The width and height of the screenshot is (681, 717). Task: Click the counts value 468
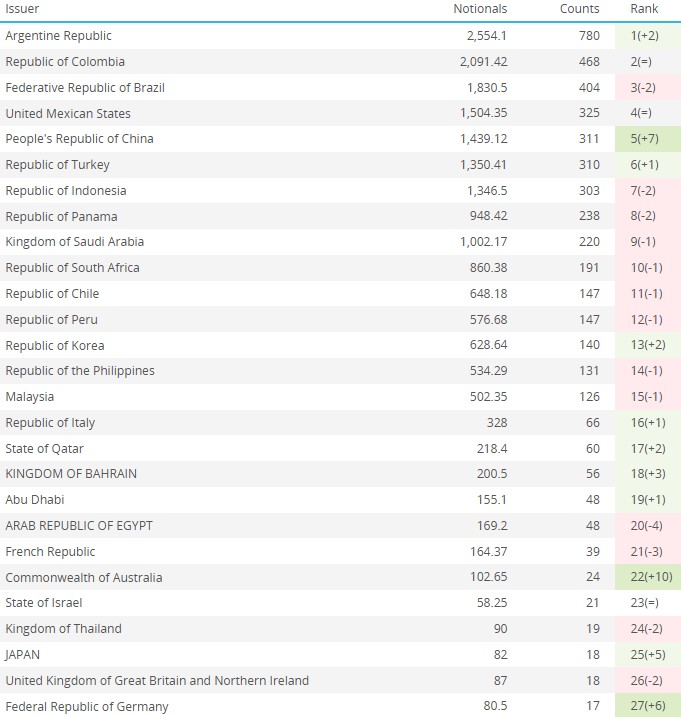click(589, 62)
